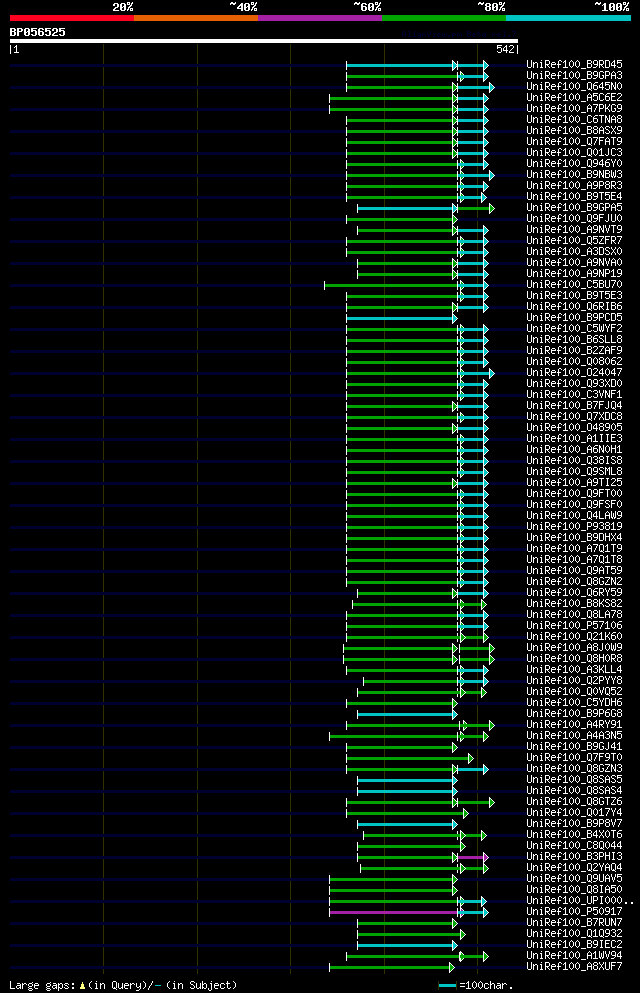The width and height of the screenshot is (640, 993).
Task: Select the UniRef100_Q01JC3 label
Action: 574,153
